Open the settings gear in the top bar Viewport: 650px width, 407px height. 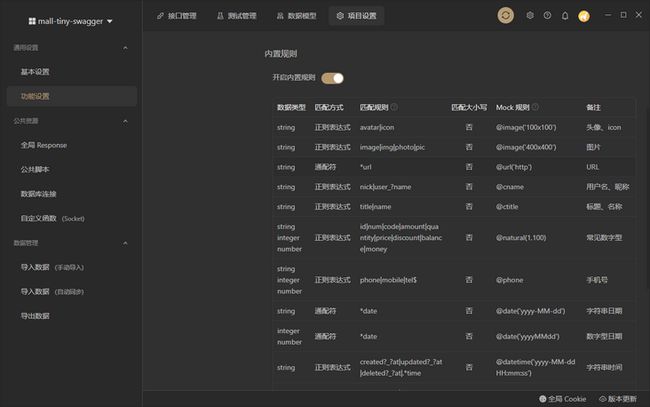[530, 16]
